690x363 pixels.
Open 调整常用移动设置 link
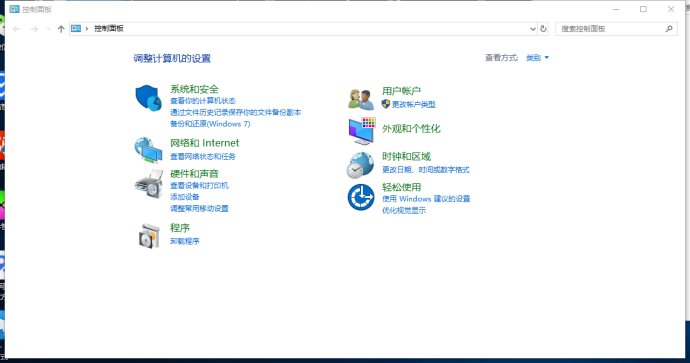click(199, 208)
